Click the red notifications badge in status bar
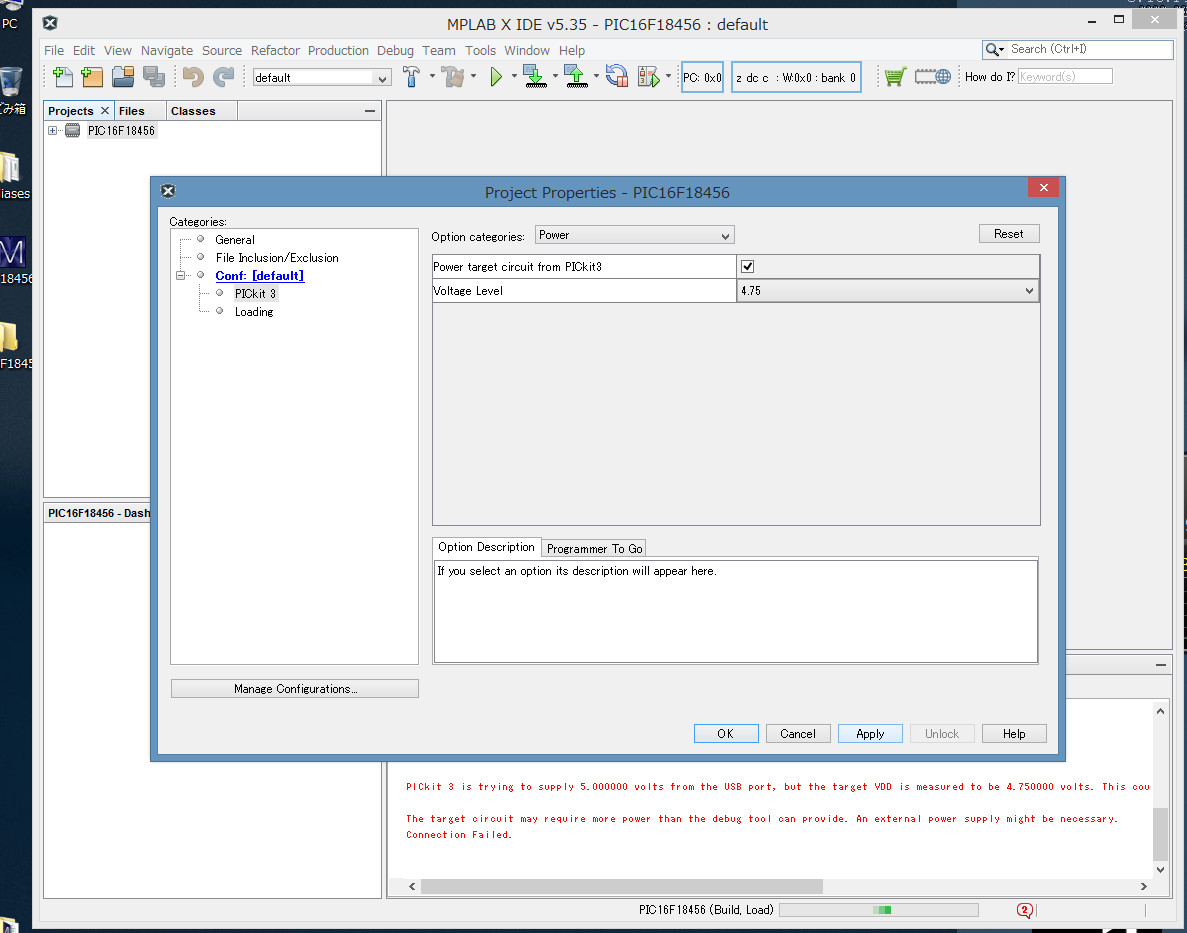The width and height of the screenshot is (1187, 933). [x=1024, y=910]
